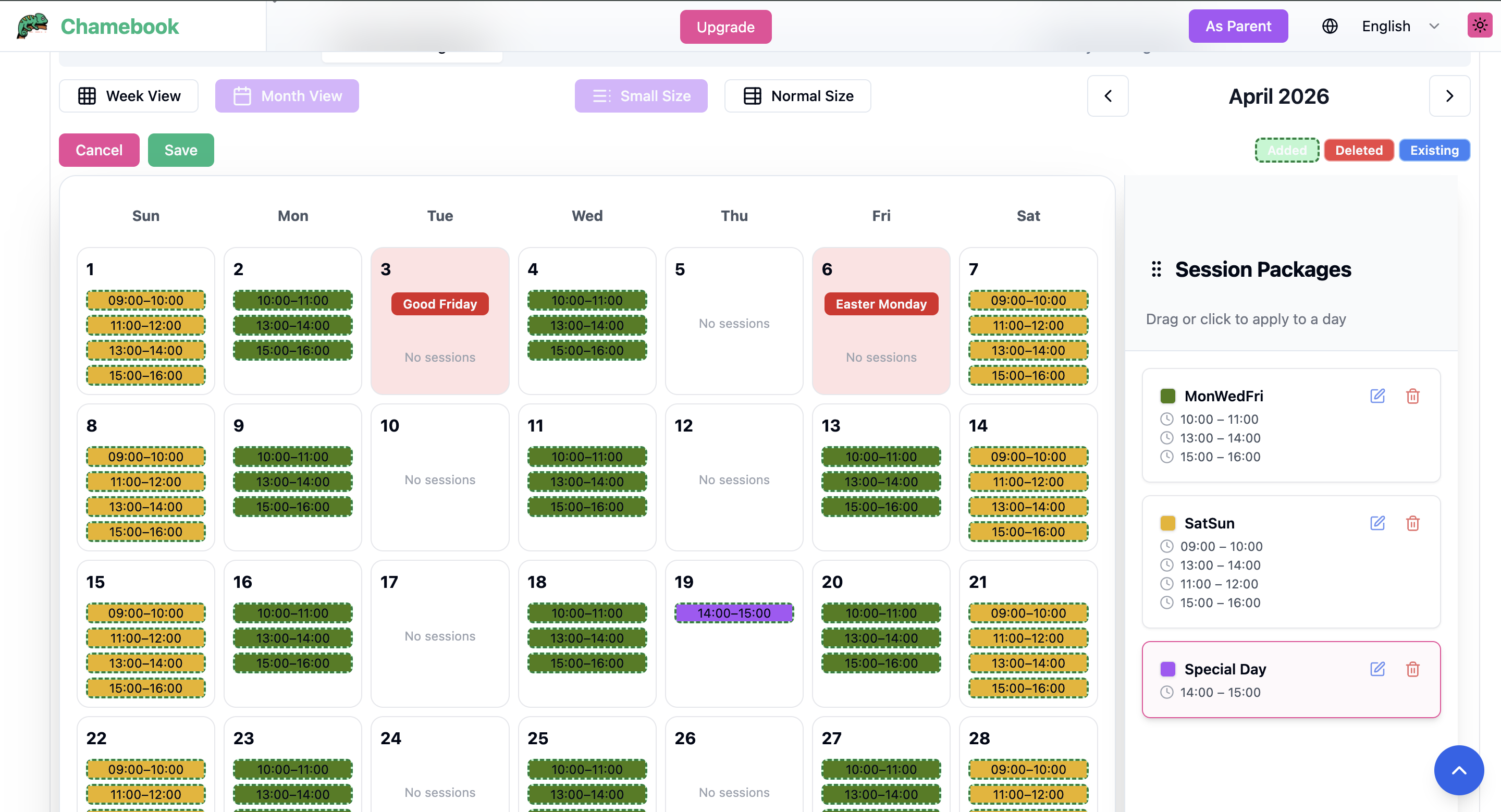Switch to As Parent mode
The width and height of the screenshot is (1501, 812).
pyautogui.click(x=1238, y=26)
